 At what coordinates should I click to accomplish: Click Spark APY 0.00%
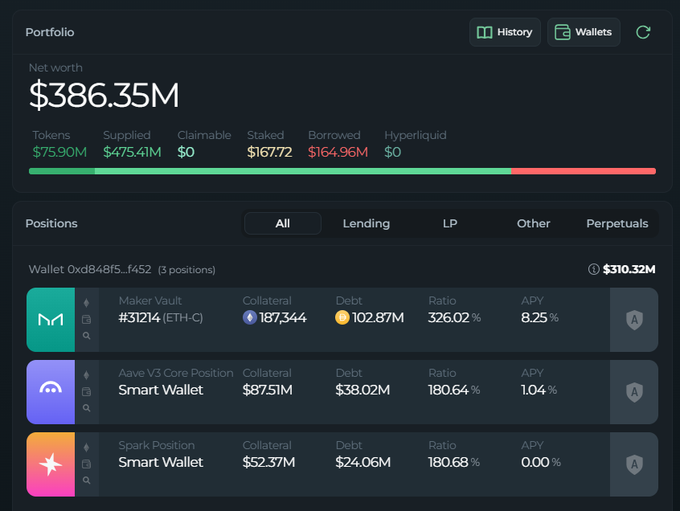coord(541,462)
